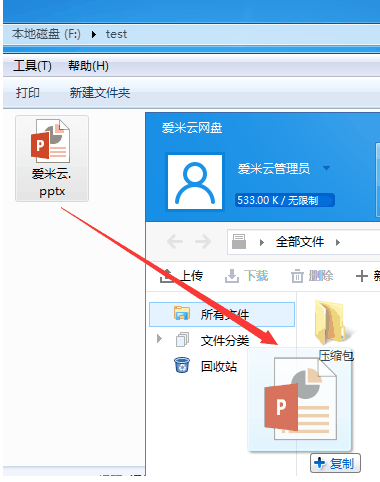The image size is (380, 482).
Task: Go back with the left arrow
Action: coord(175,241)
